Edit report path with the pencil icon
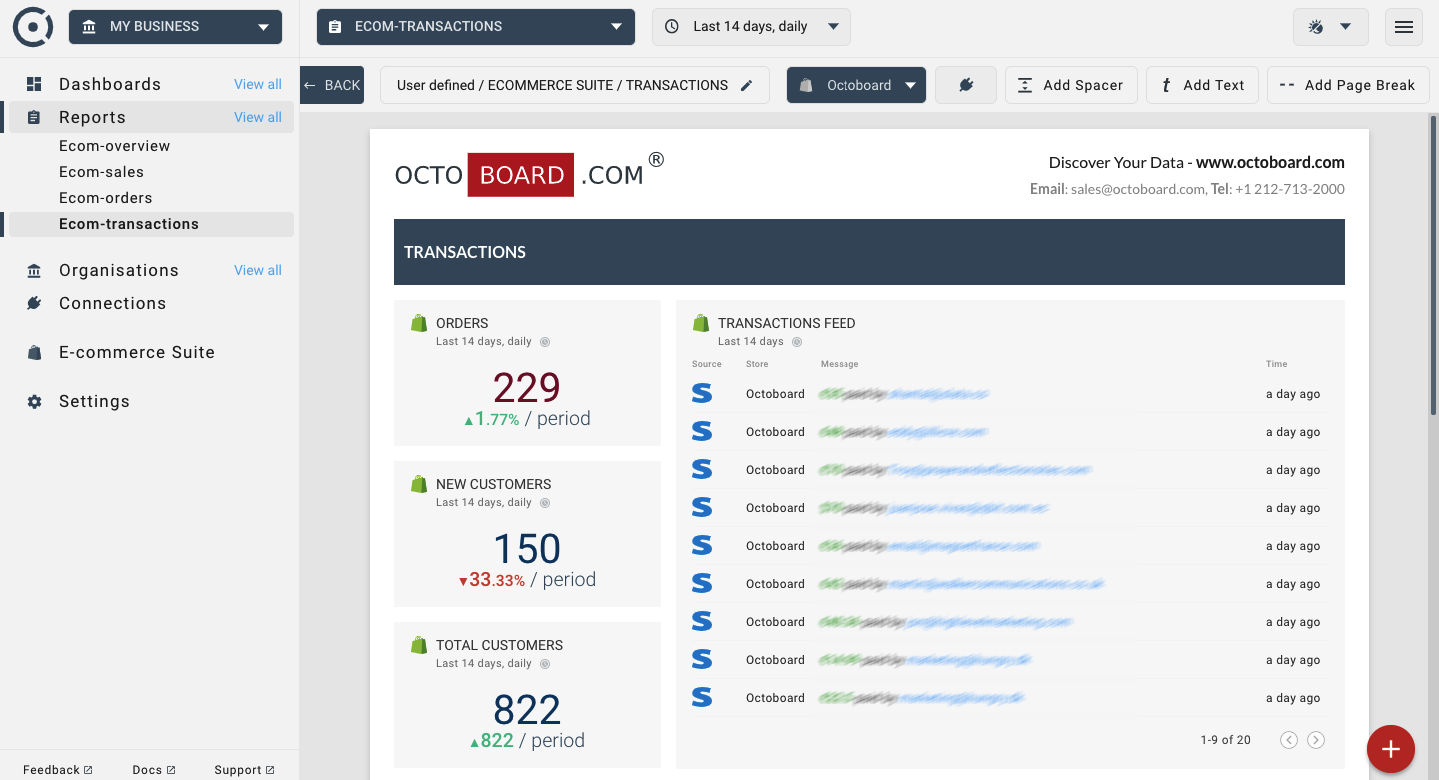This screenshot has height=780, width=1439. [746, 86]
